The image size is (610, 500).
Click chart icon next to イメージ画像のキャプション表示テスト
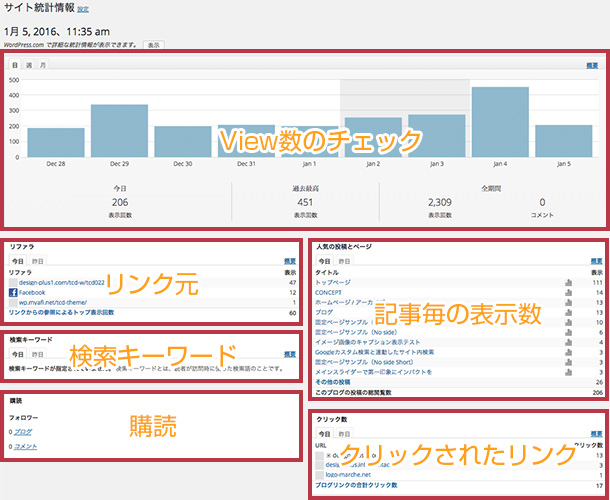tap(569, 341)
